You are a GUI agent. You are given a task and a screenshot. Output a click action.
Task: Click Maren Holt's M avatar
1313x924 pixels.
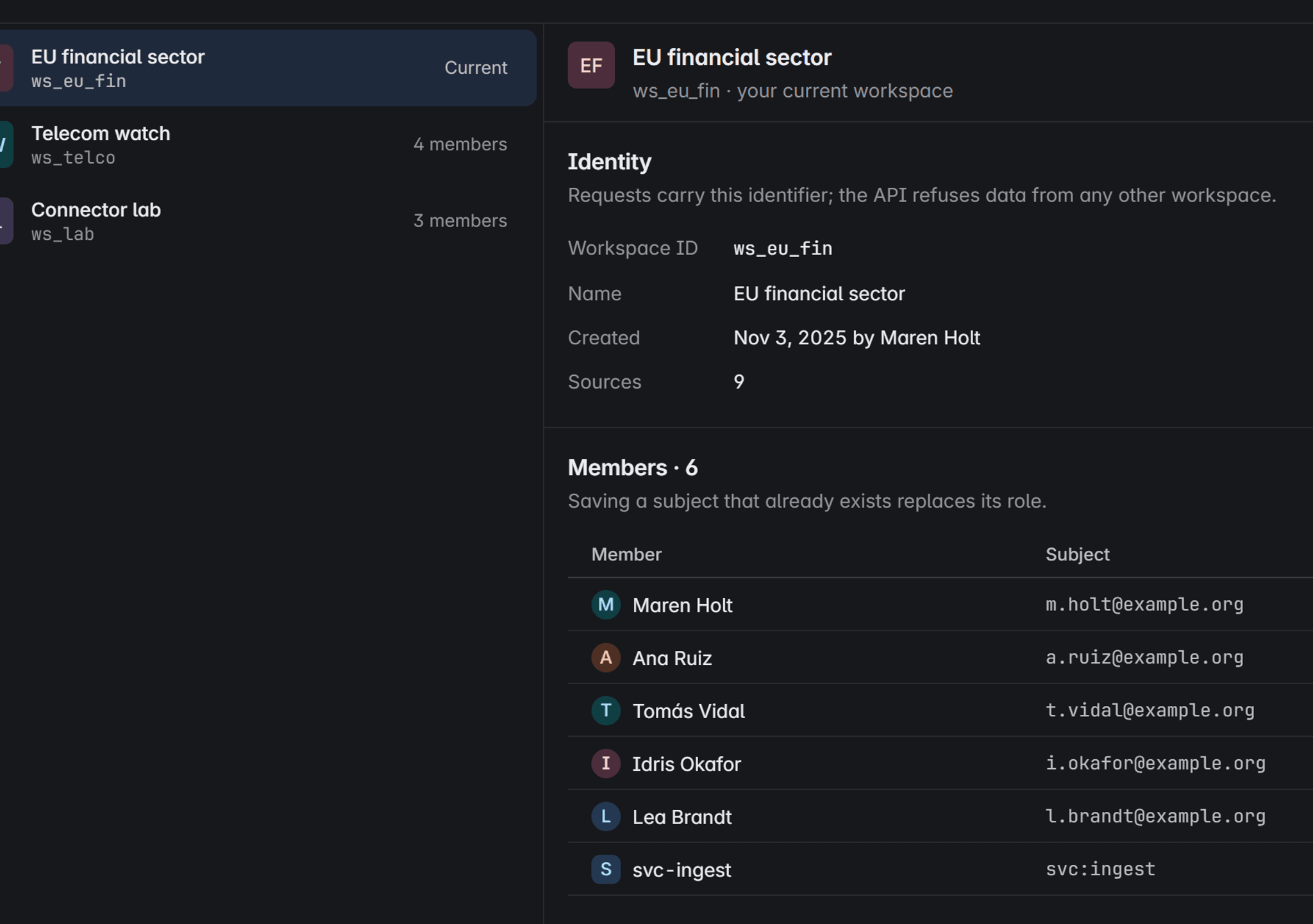[x=606, y=605]
